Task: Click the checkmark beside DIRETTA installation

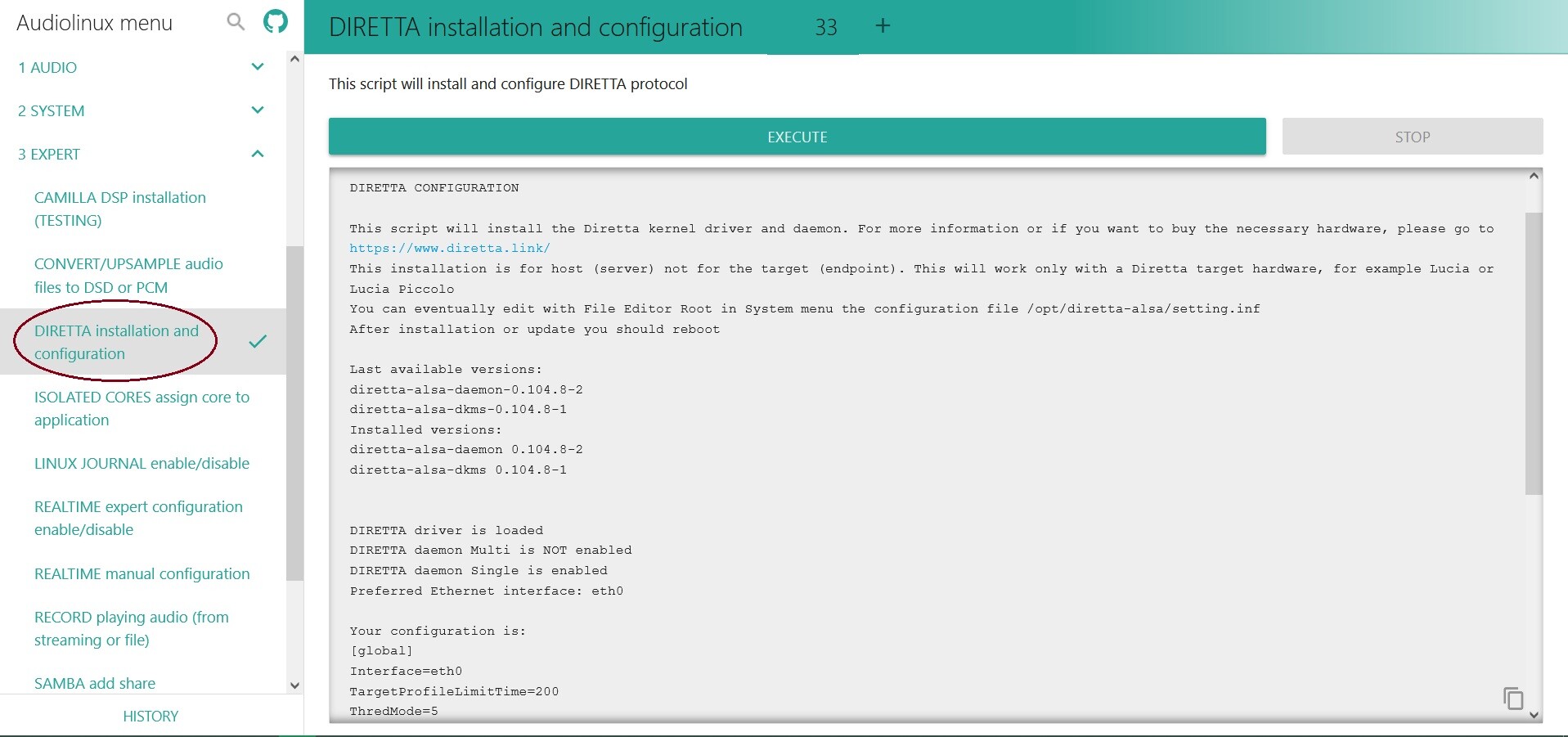Action: (258, 341)
